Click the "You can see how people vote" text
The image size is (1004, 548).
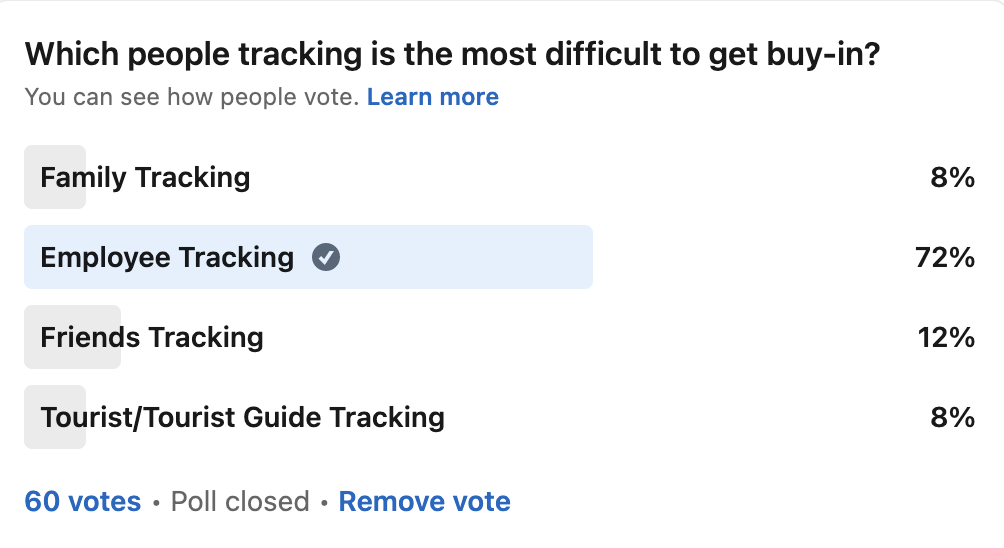coord(191,97)
